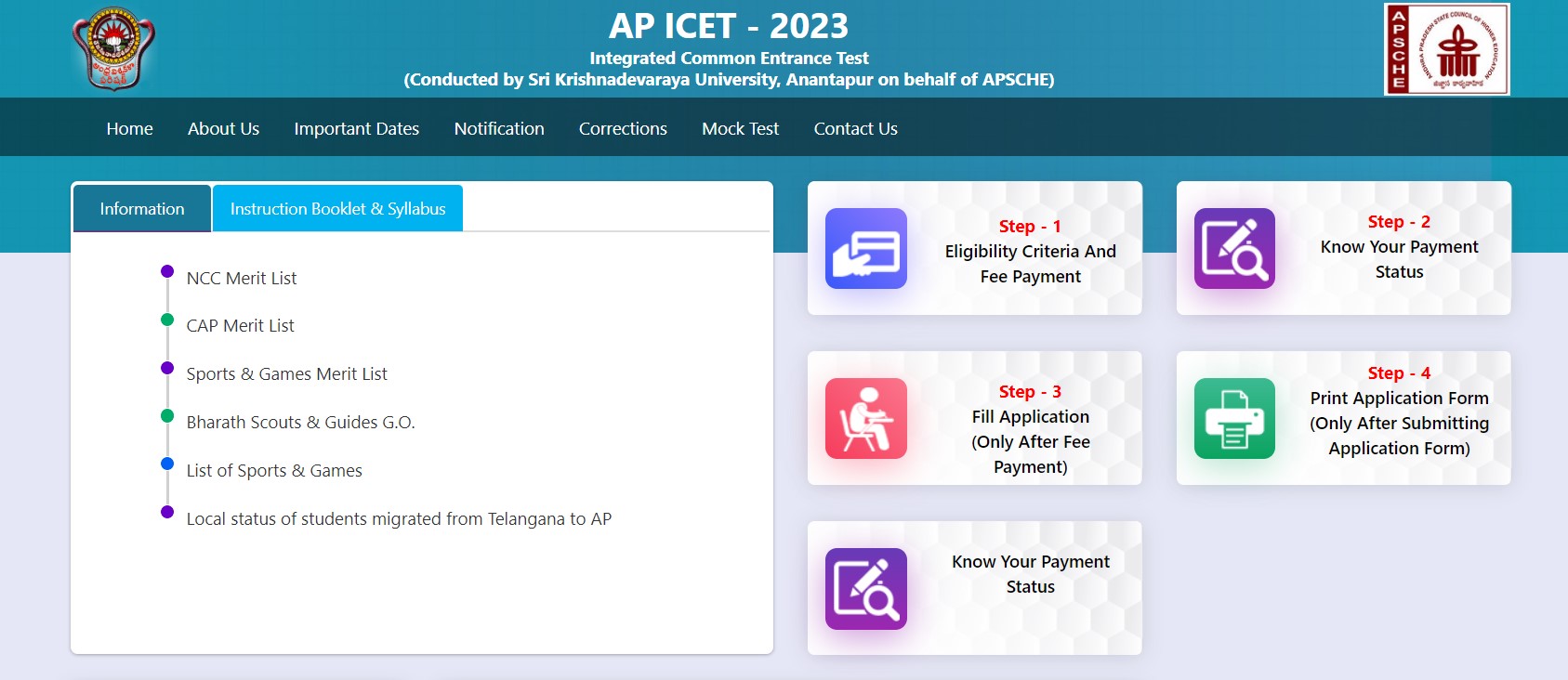
Task: Open Local status of students migrated link
Action: pyautogui.click(x=399, y=518)
